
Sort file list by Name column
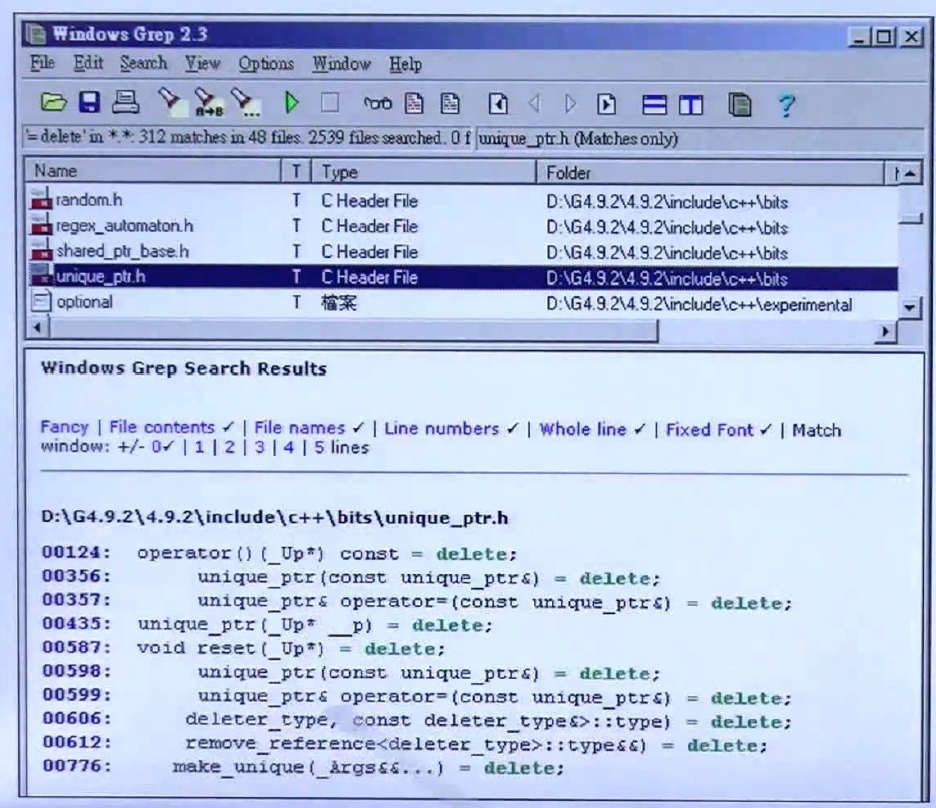click(152, 171)
